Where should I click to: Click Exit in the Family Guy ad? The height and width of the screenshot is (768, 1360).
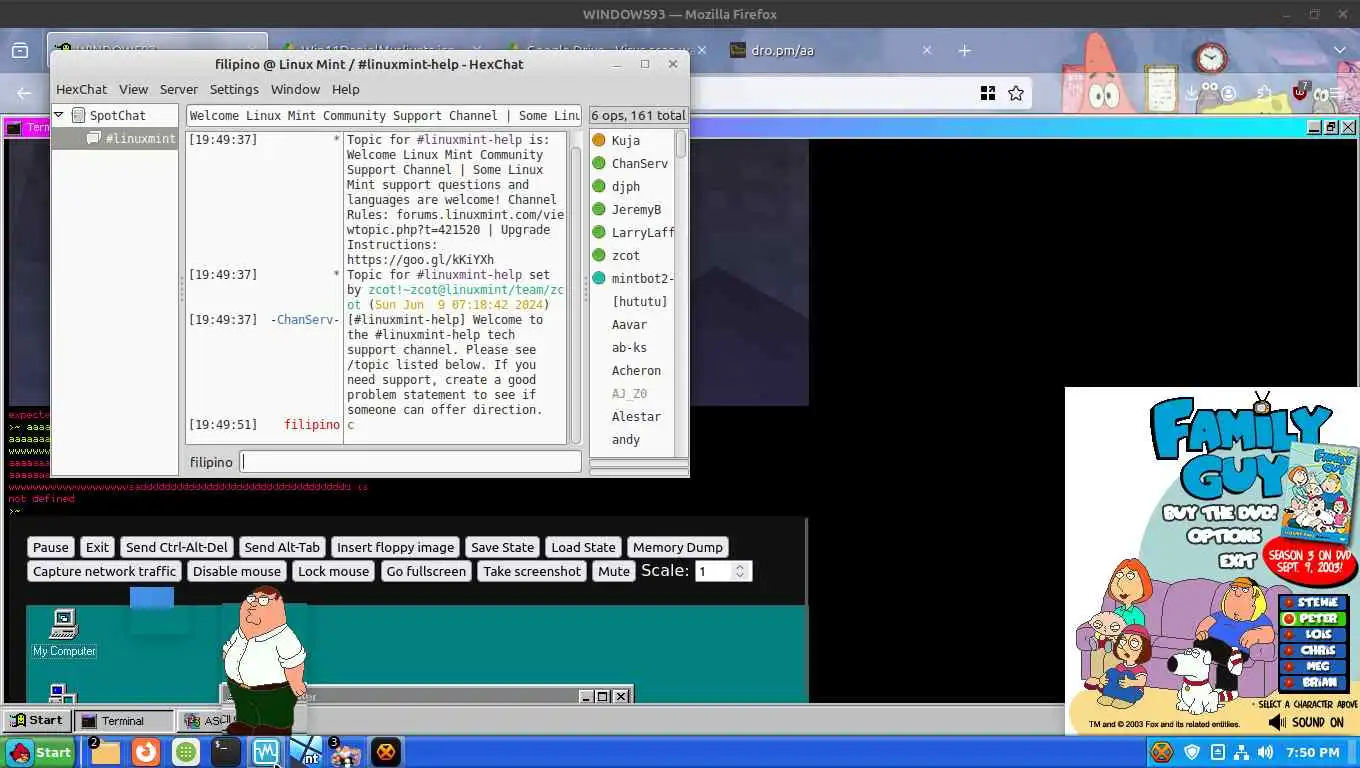point(1236,561)
